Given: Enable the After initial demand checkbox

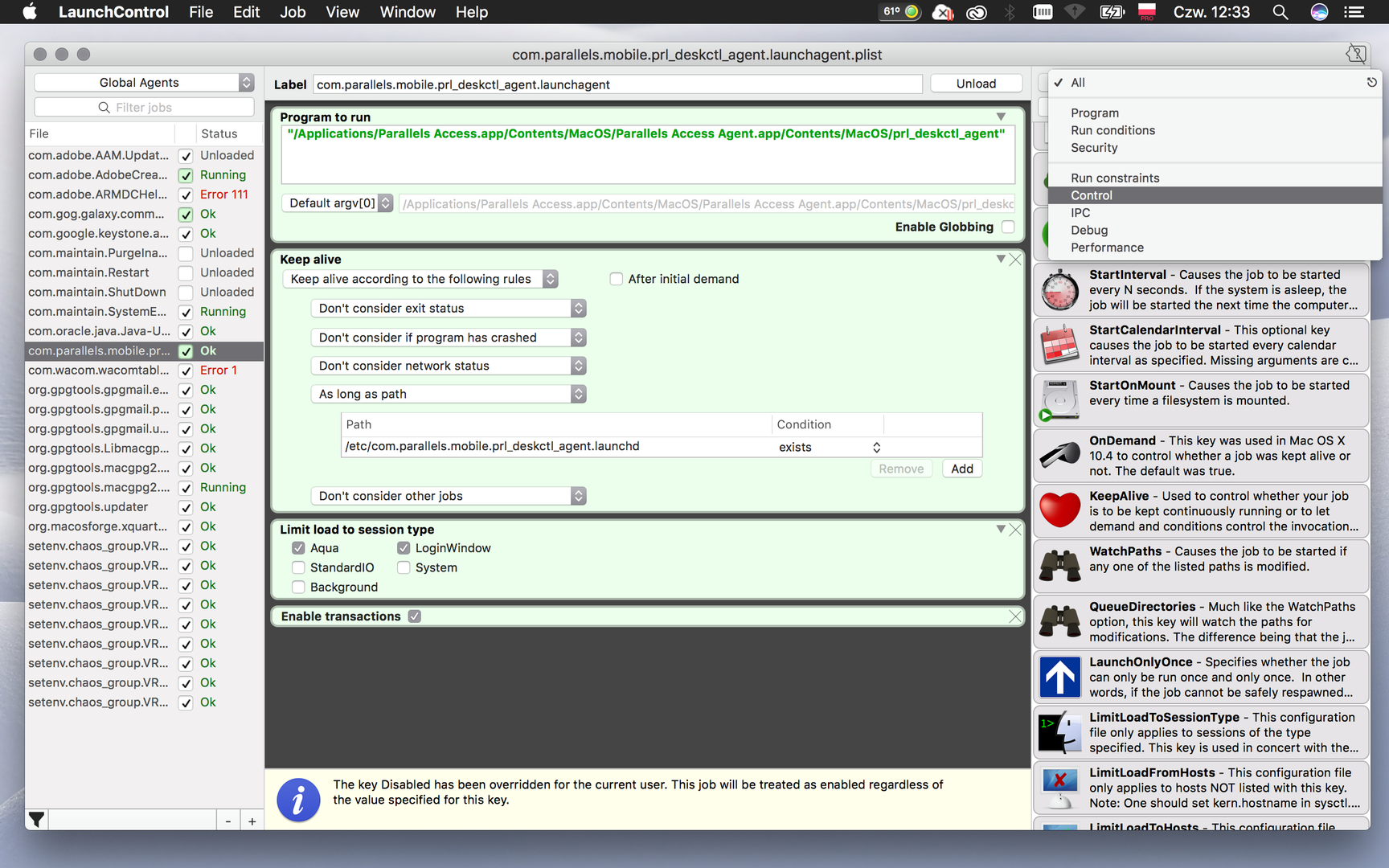Looking at the screenshot, I should pyautogui.click(x=617, y=279).
